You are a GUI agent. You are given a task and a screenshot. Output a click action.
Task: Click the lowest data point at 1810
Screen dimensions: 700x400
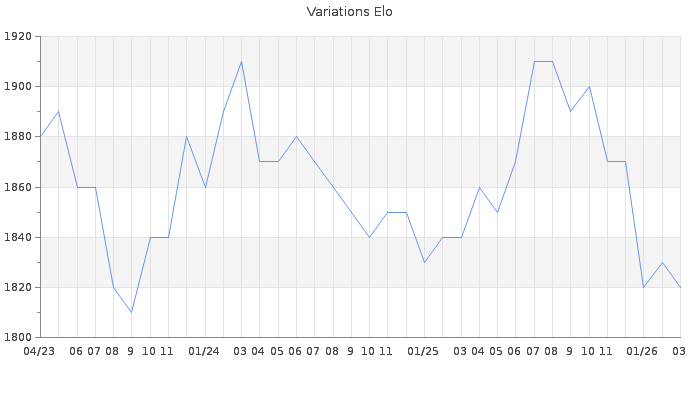point(131,312)
